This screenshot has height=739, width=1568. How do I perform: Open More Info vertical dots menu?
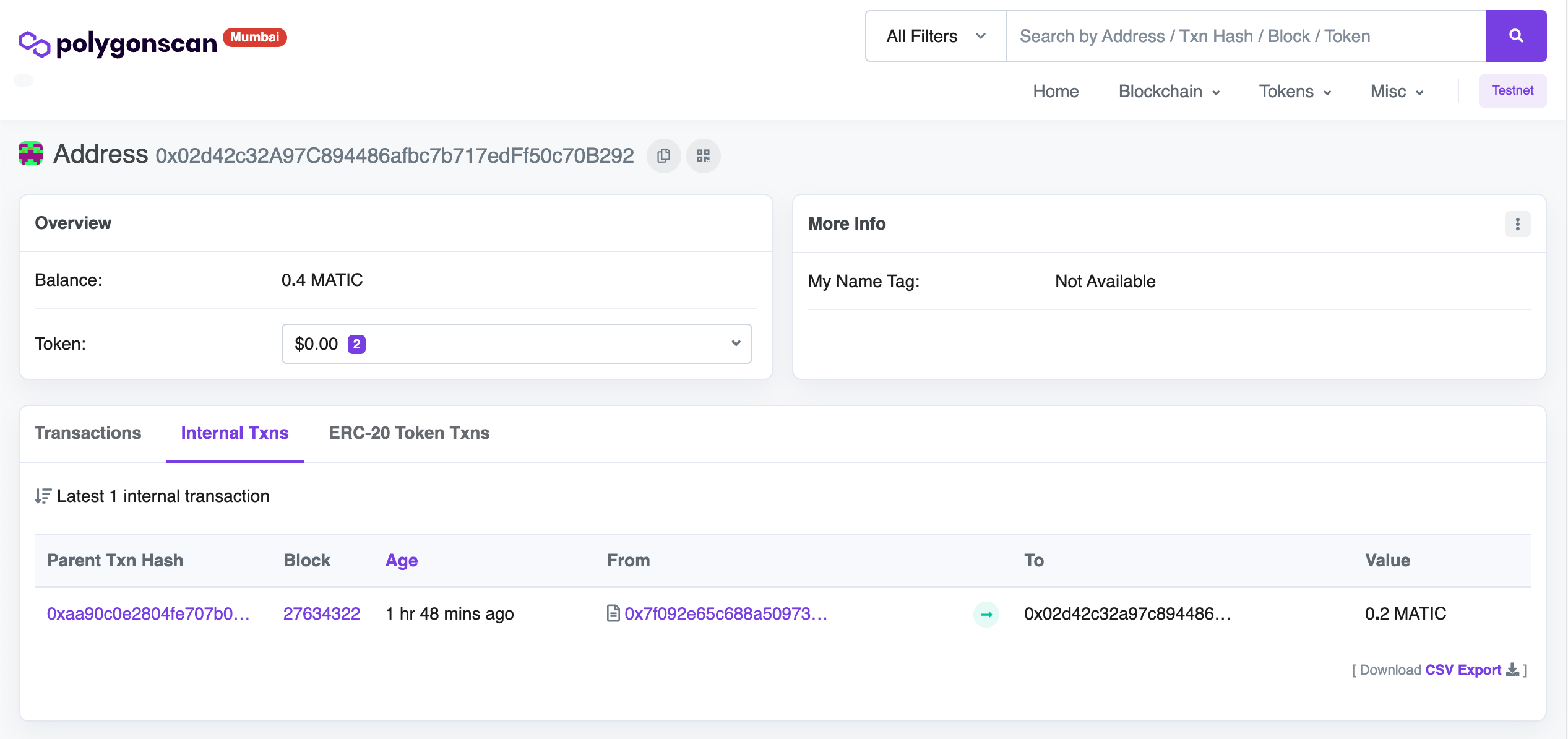[1517, 224]
